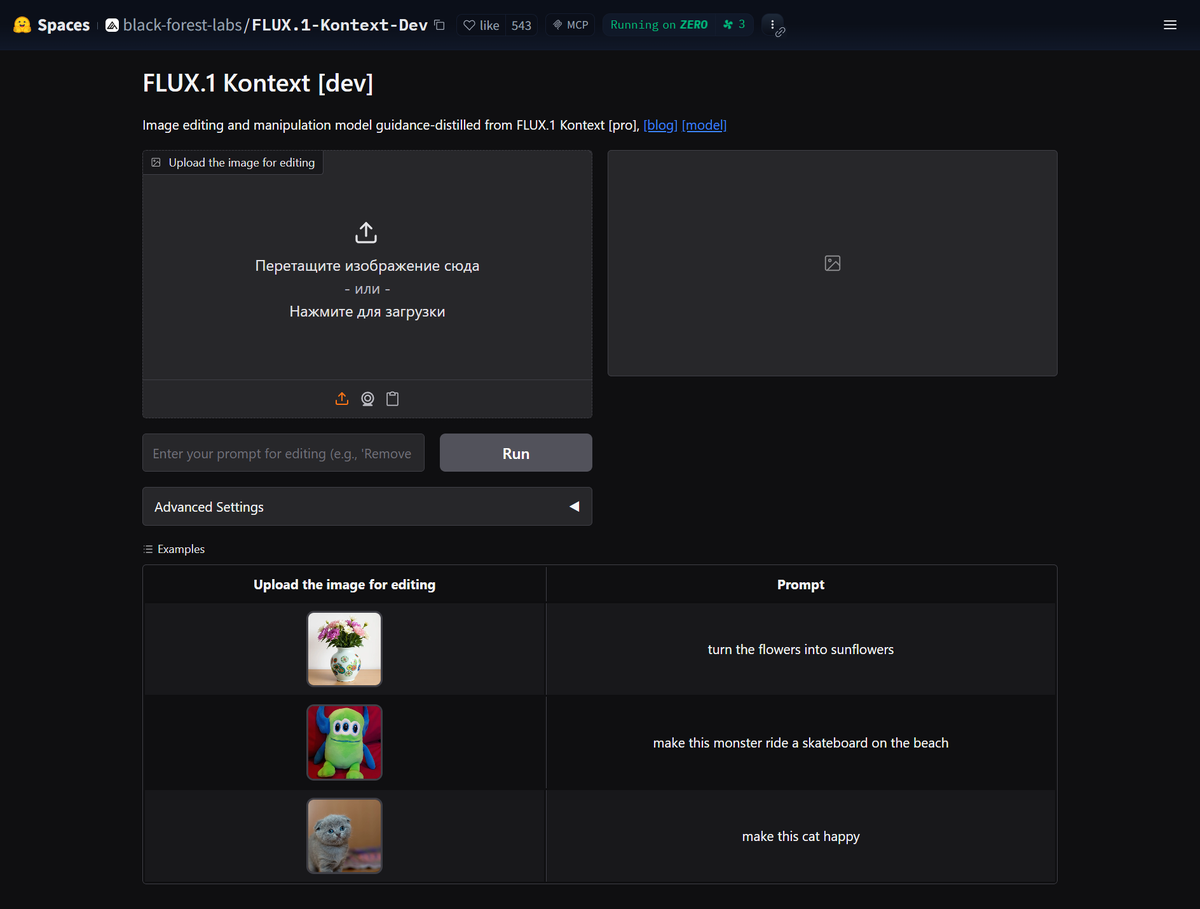Click the 543 likes count
1200x909 pixels.
coord(521,25)
